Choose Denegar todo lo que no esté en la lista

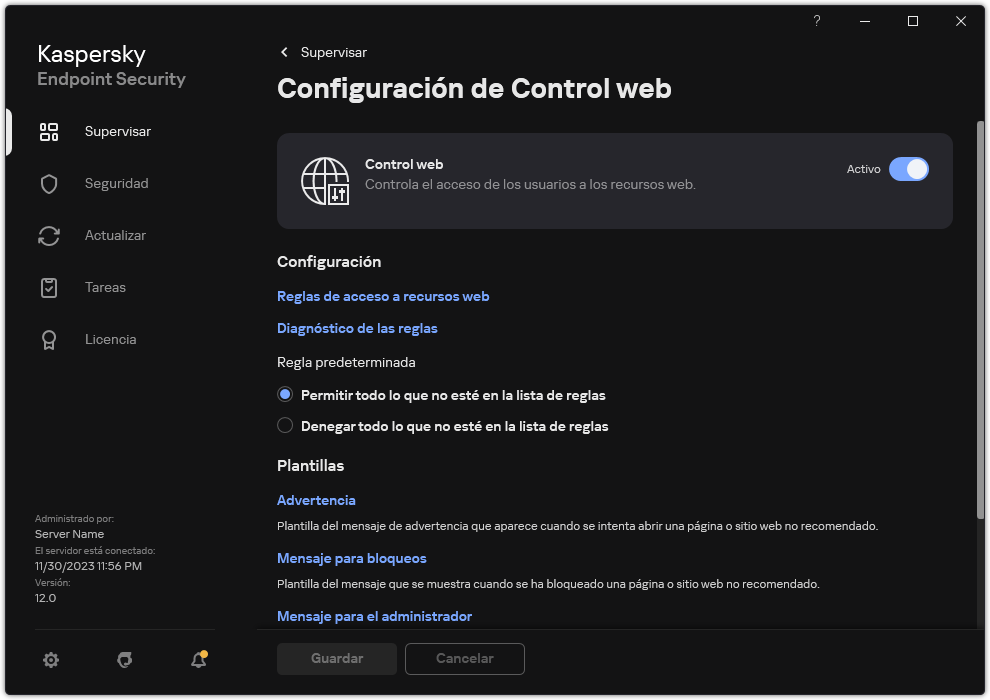tap(285, 425)
